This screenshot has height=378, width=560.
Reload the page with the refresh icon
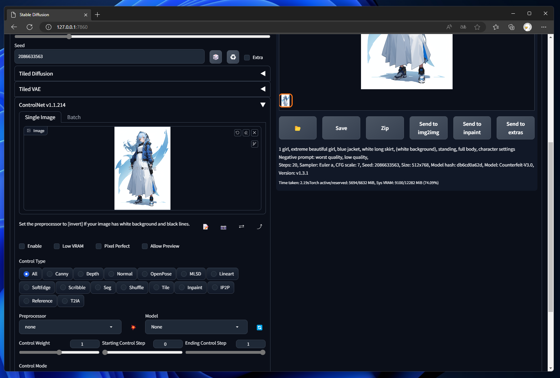click(30, 27)
